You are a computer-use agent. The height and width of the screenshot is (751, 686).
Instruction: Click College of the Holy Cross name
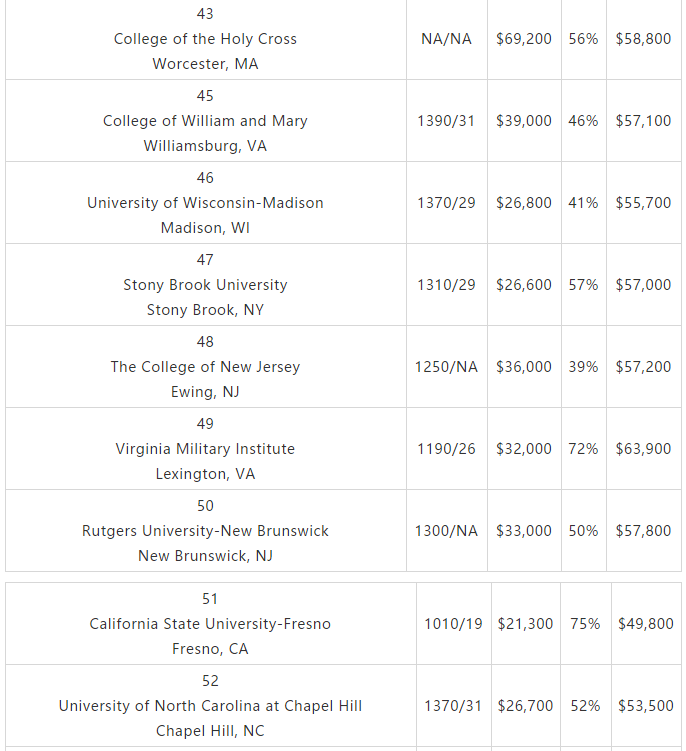point(205,39)
